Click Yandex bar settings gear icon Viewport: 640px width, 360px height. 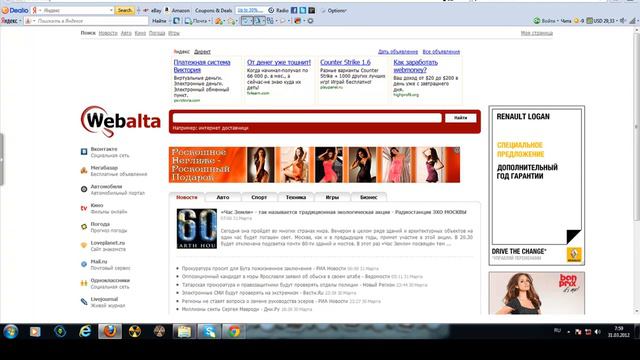[310, 20]
